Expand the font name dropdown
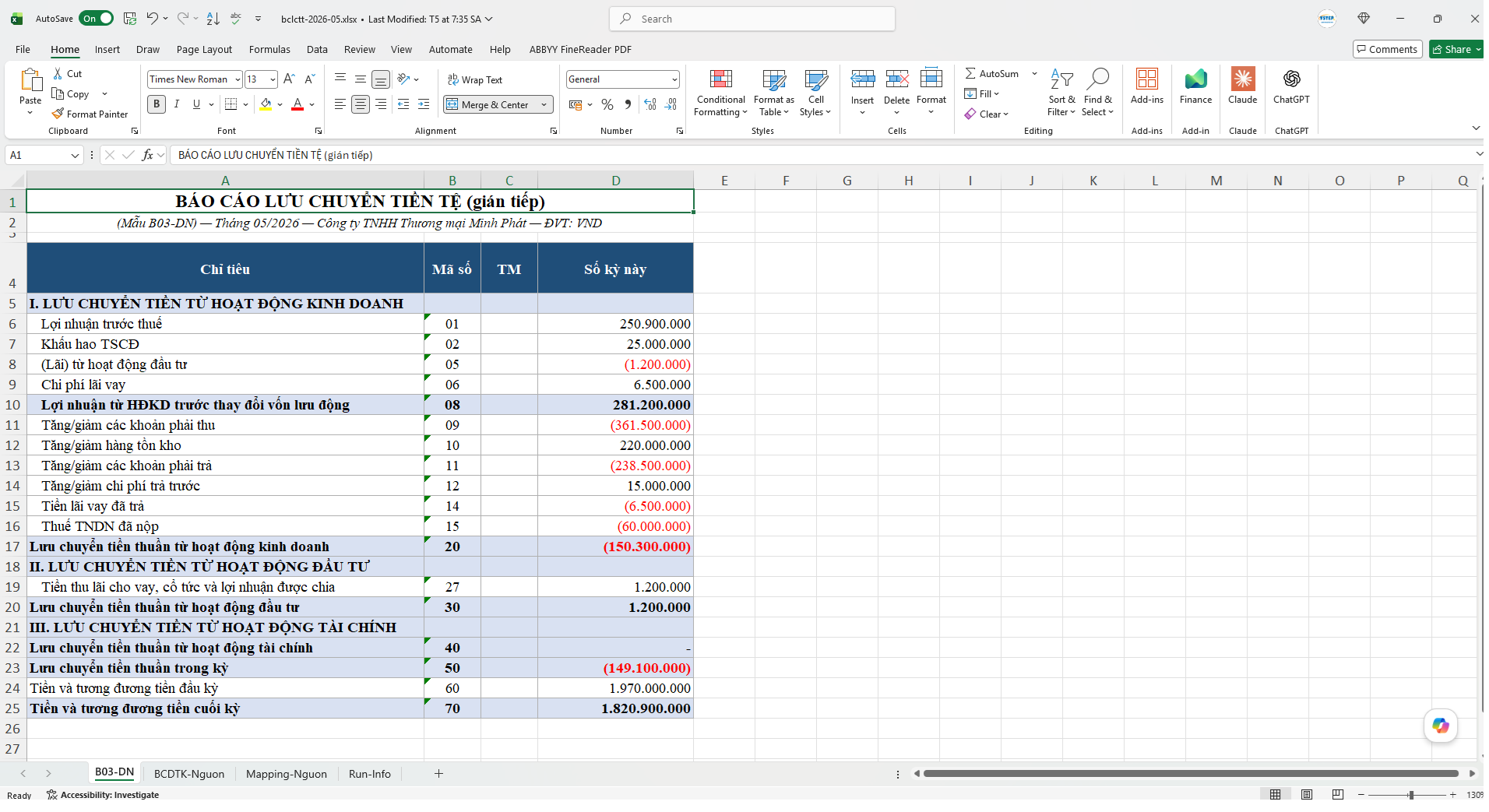Screen dimensions: 1489x812 (x=238, y=79)
